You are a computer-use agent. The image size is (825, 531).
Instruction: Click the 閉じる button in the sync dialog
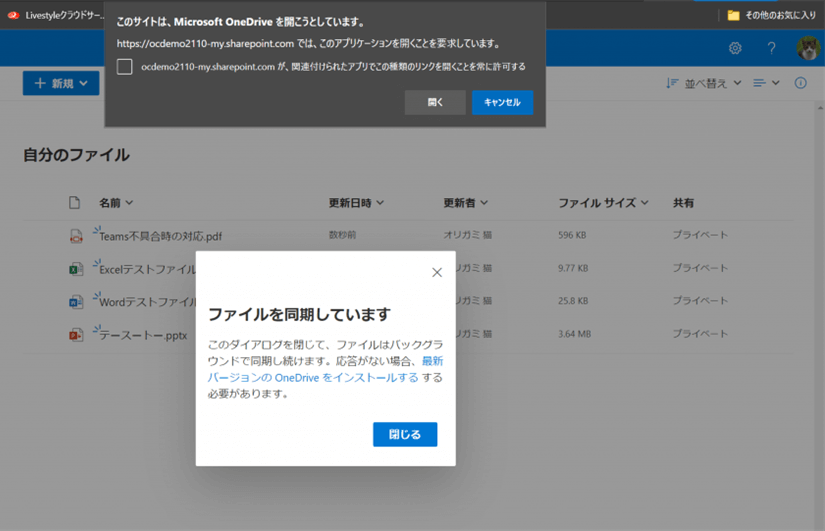(405, 434)
